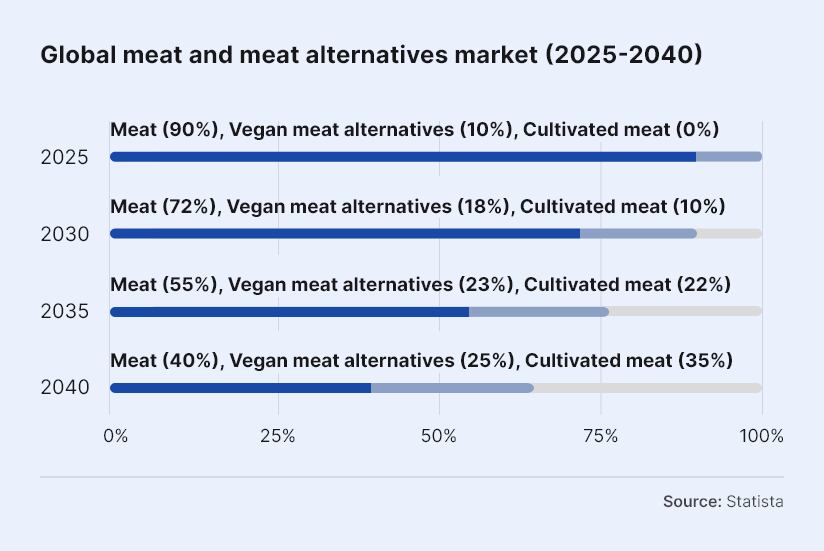
Task: Select the 2030 light blue vegan alternatives segment
Action: [638, 234]
